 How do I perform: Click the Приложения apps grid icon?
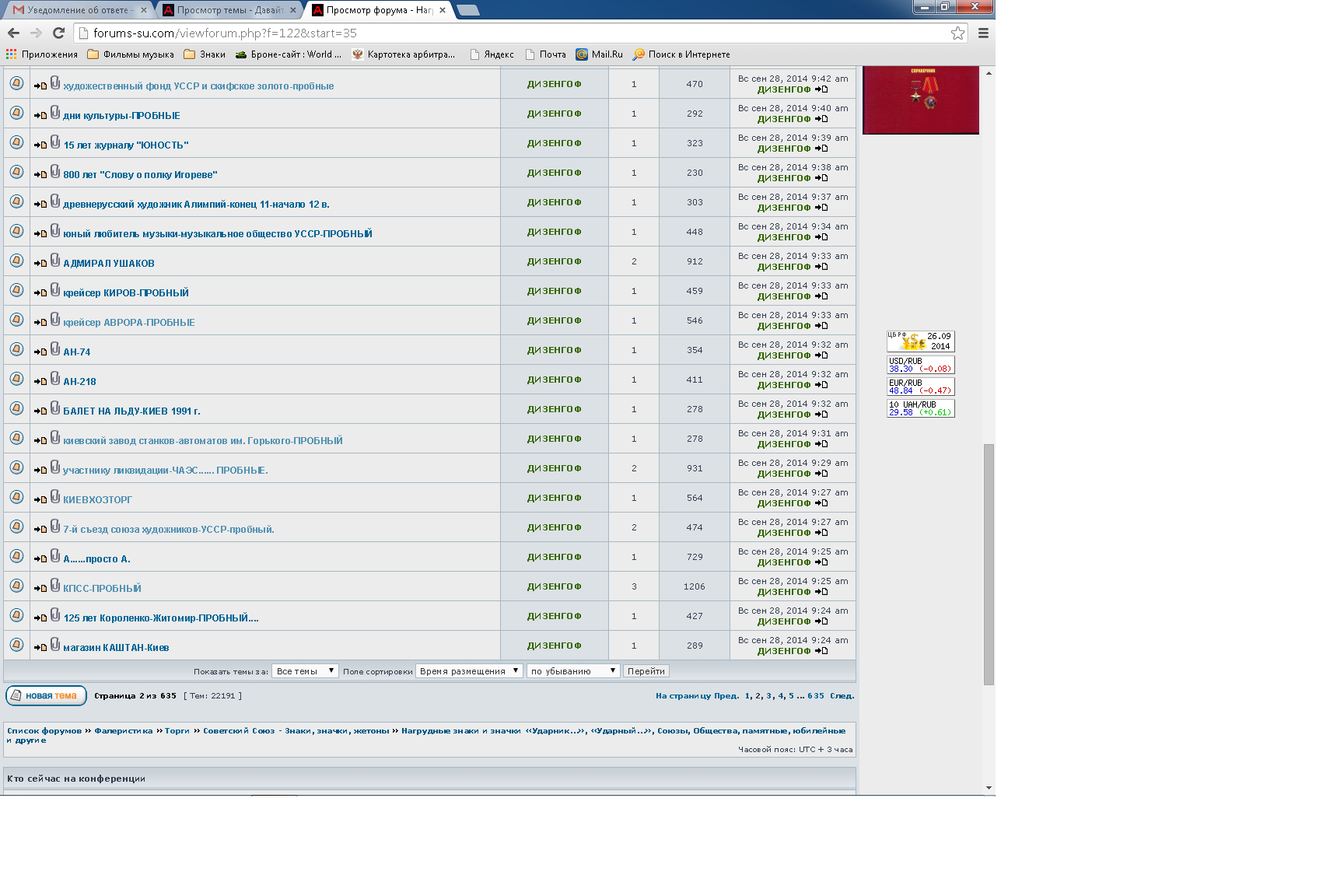click(11, 54)
